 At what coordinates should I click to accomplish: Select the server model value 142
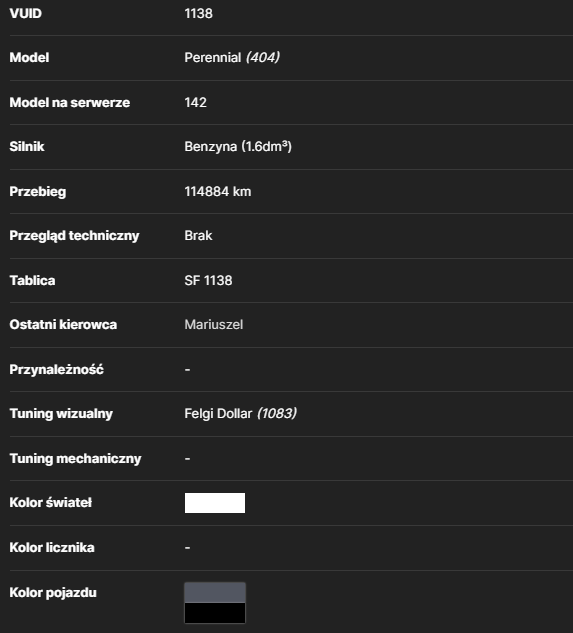point(195,102)
